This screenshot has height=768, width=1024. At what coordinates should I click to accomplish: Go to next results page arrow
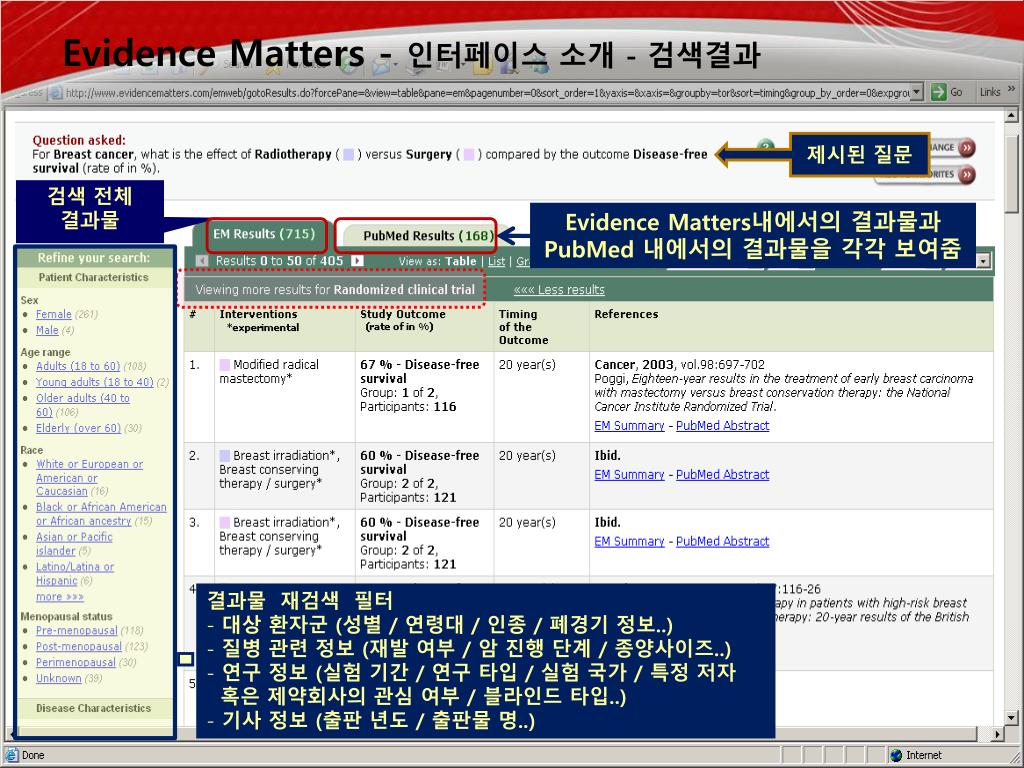click(357, 261)
